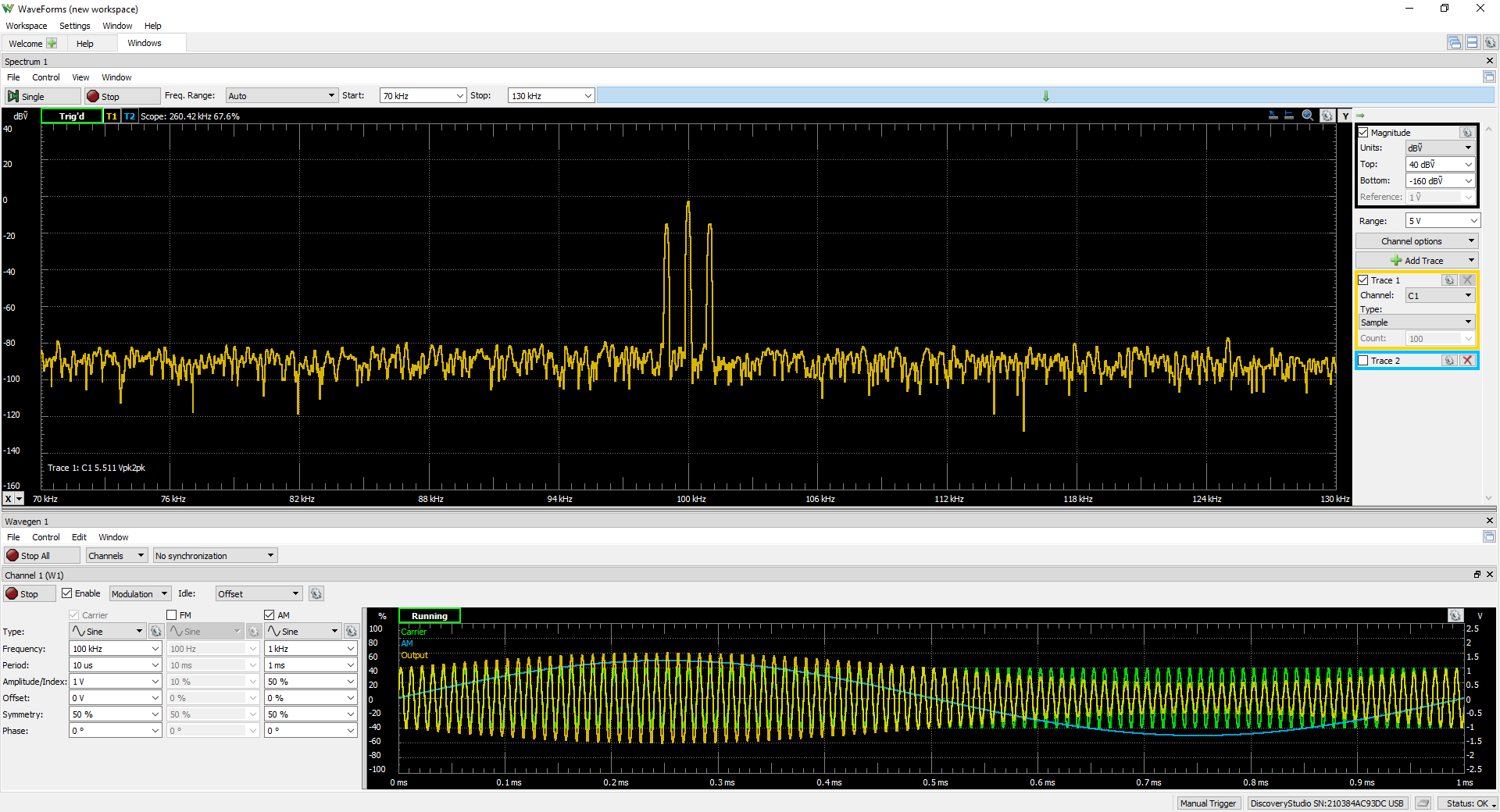This screenshot has width=1500, height=812.
Task: Click the Stop All button
Action: 42,556
